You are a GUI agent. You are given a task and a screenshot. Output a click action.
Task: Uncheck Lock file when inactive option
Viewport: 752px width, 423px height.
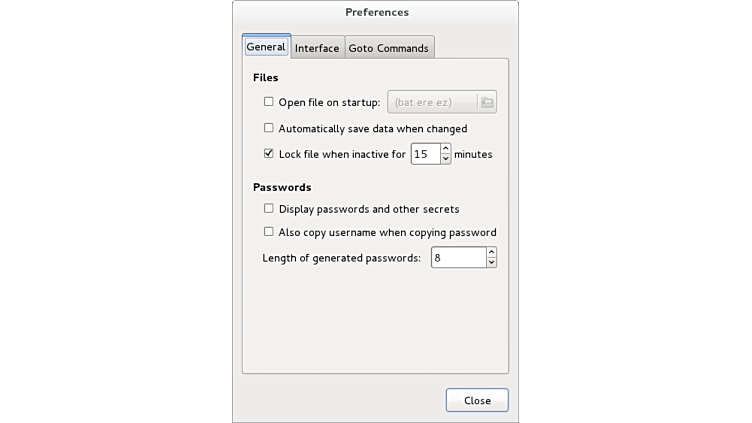pyautogui.click(x=269, y=154)
